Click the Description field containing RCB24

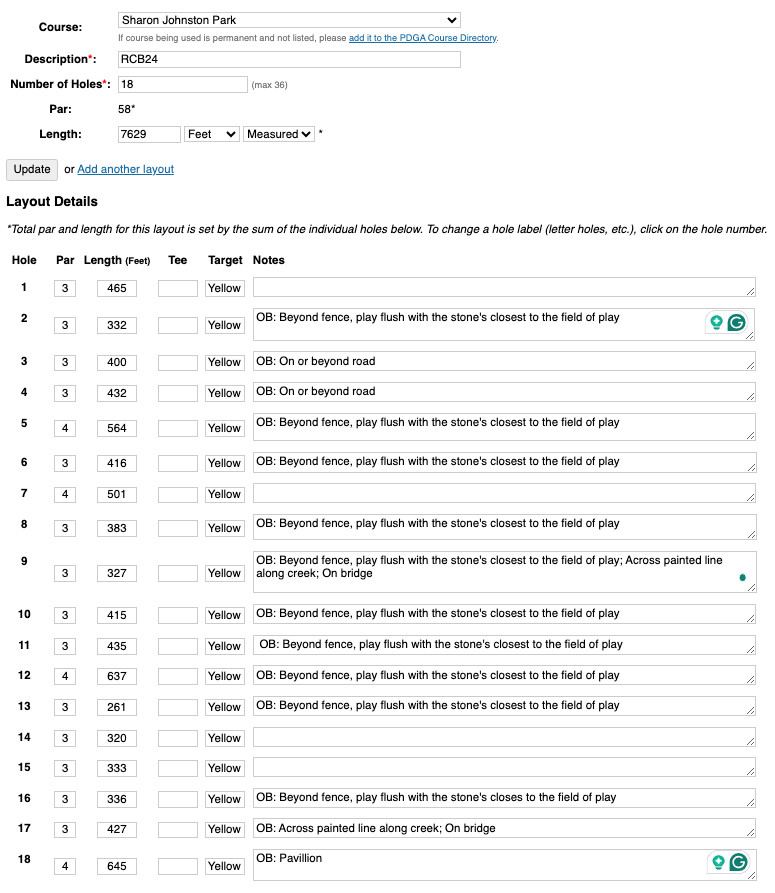coord(289,59)
